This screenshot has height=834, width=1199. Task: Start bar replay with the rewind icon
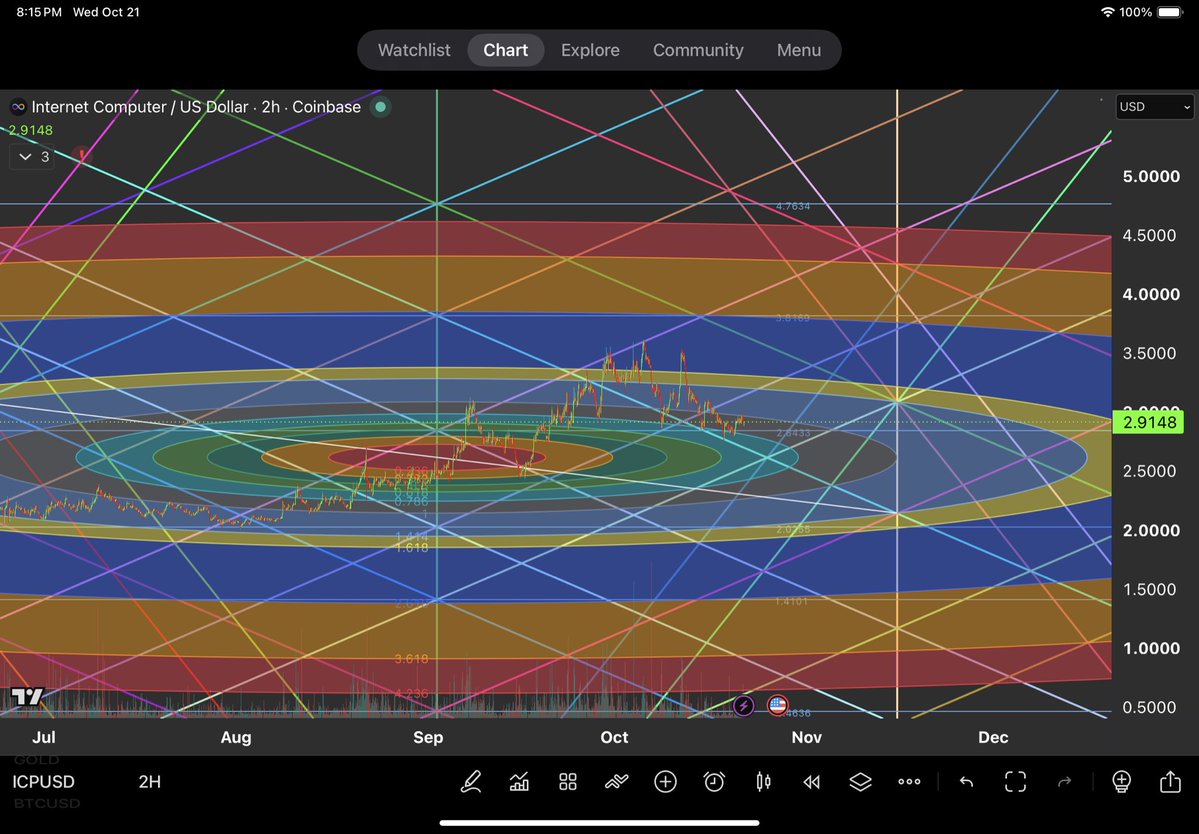[x=811, y=781]
